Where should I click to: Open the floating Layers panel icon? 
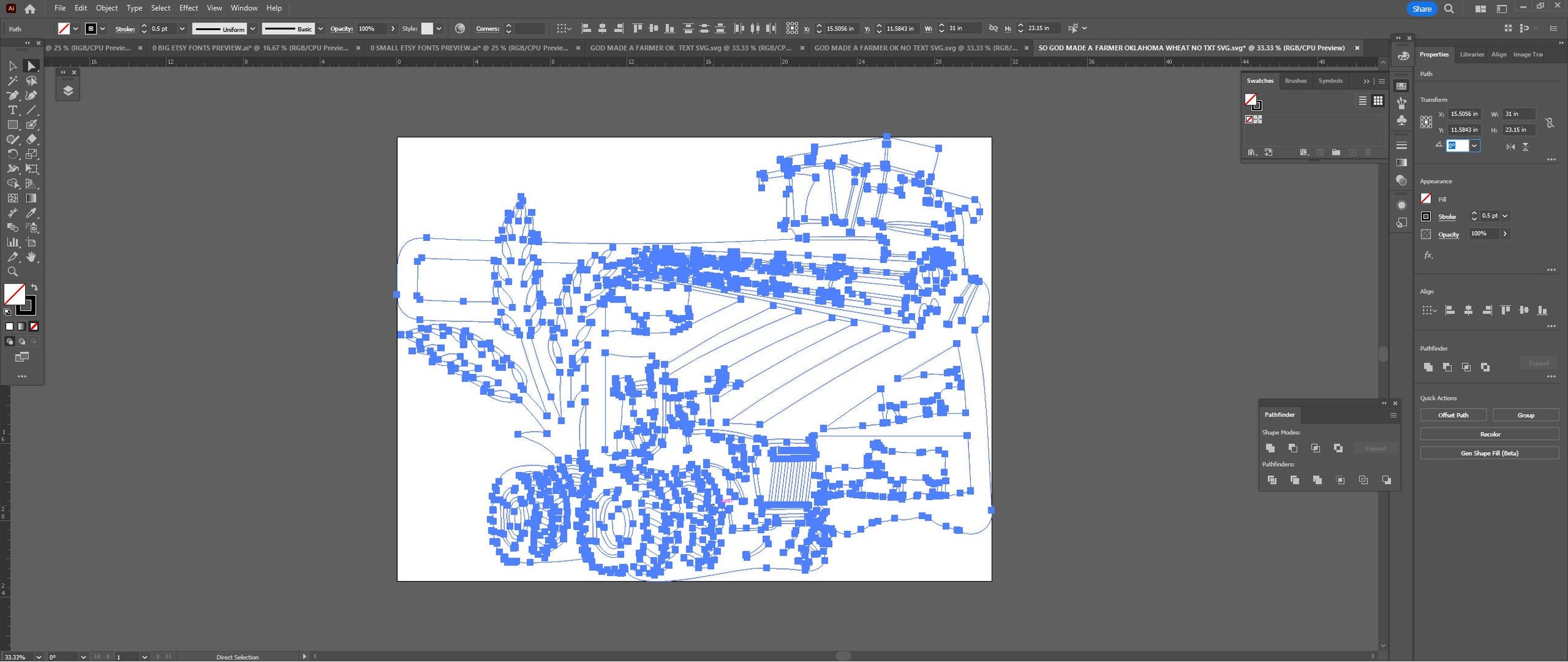(x=68, y=90)
